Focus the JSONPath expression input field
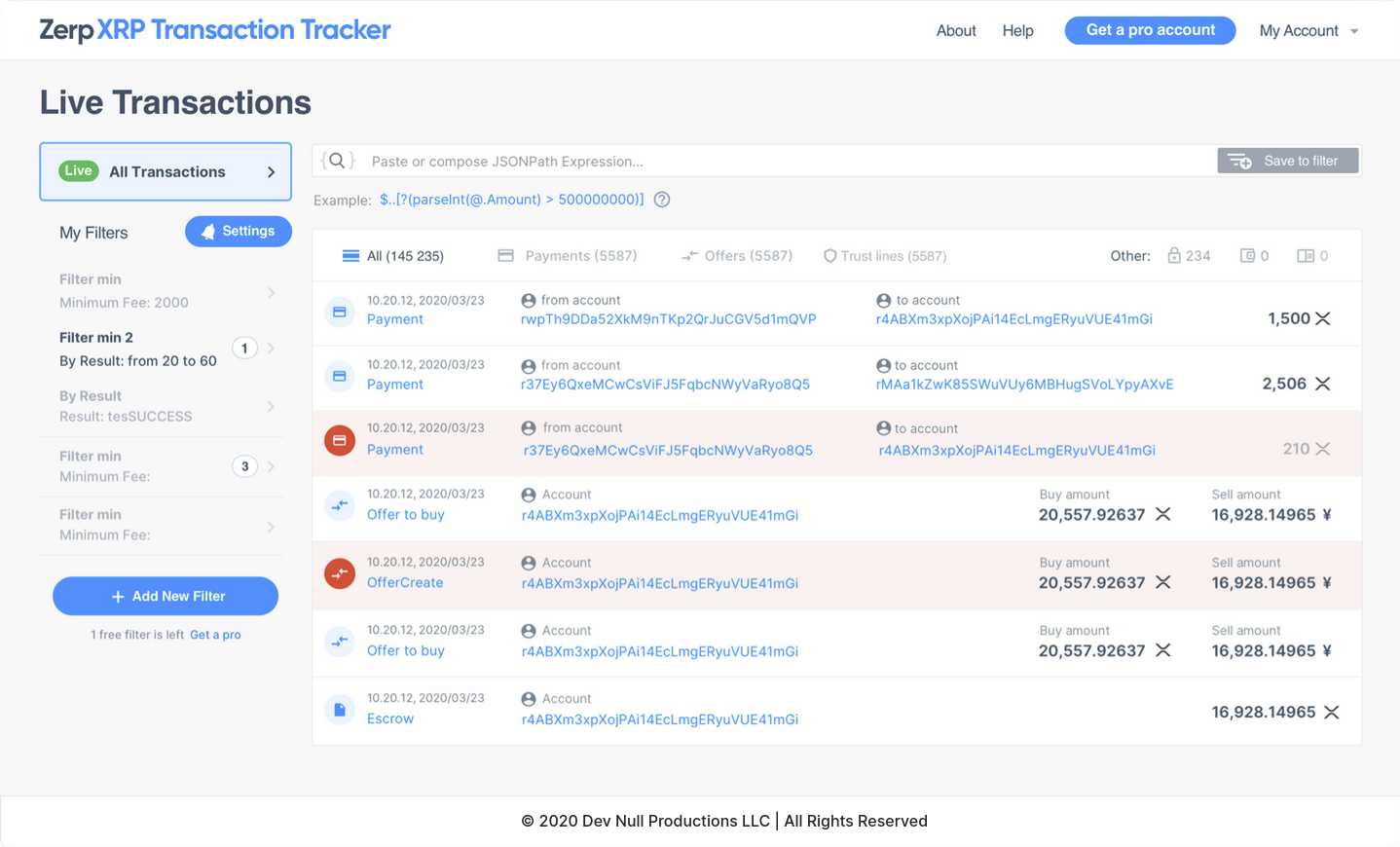Screen dimensions: 1400x847 click(x=779, y=161)
